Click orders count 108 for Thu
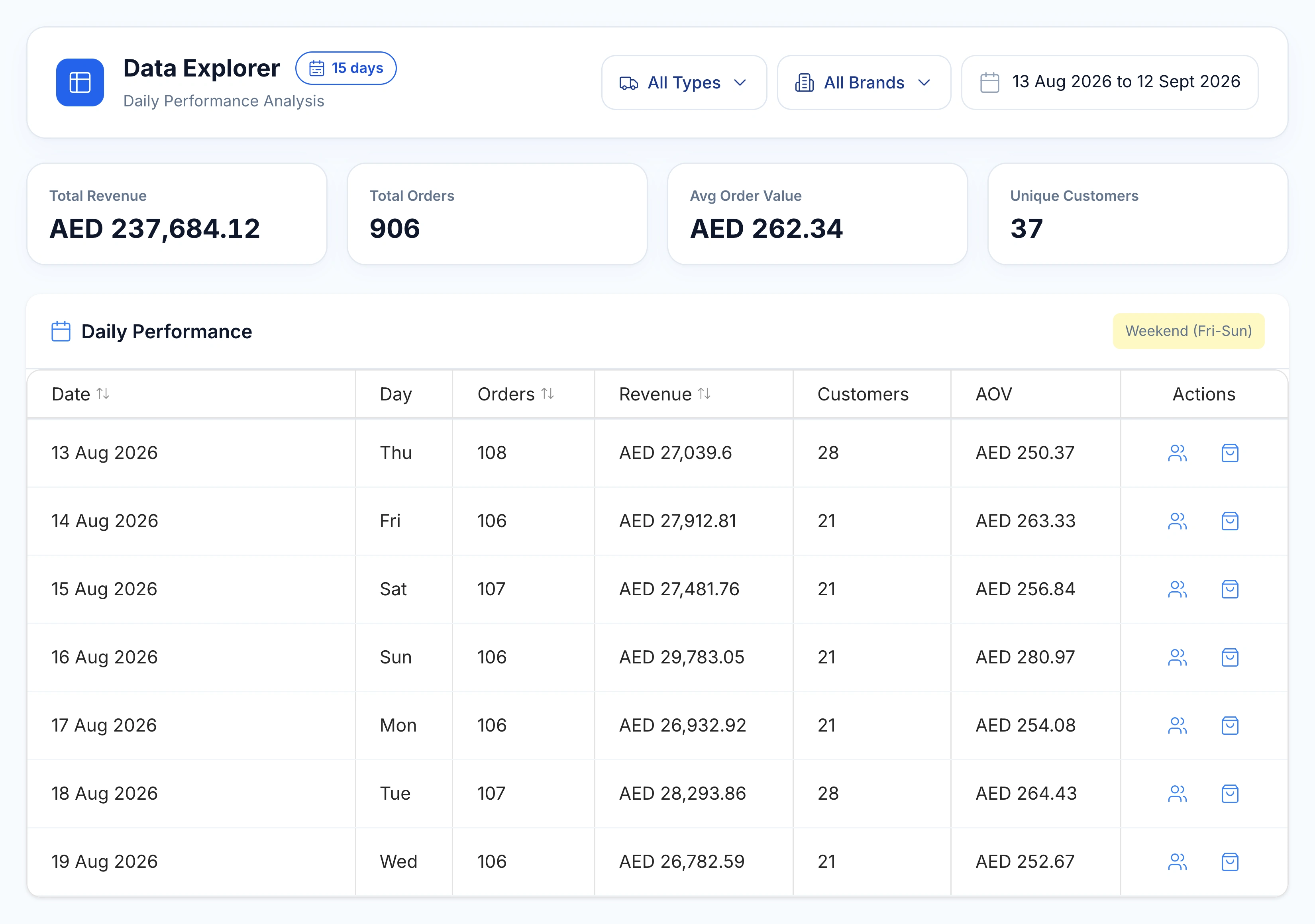 492,453
